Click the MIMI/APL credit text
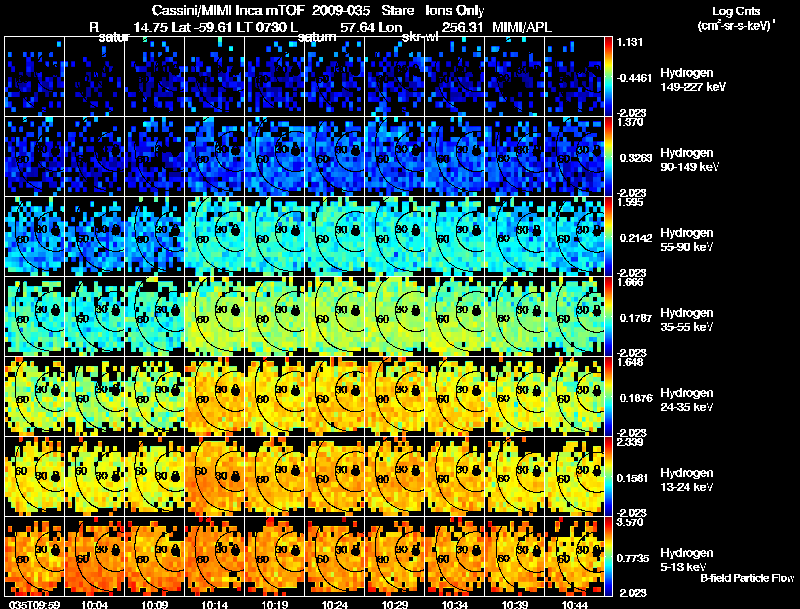 (x=521, y=27)
